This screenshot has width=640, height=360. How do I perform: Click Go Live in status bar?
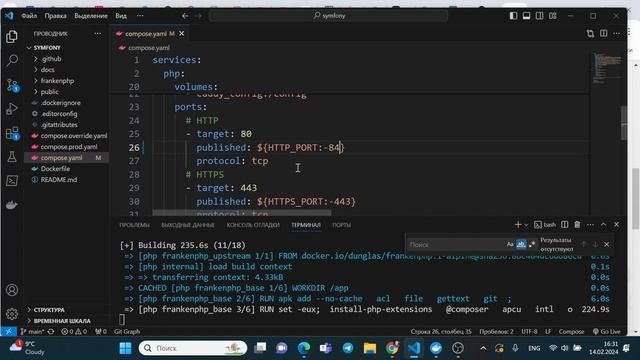tap(607, 331)
